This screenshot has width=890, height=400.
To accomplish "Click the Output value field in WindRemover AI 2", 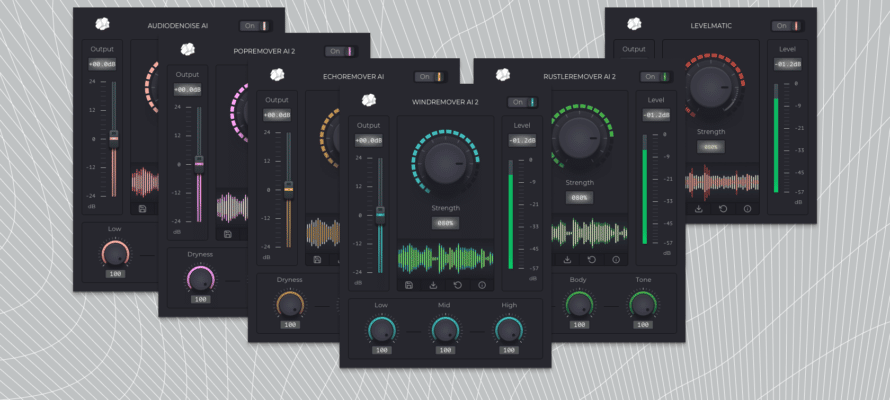I will point(369,141).
